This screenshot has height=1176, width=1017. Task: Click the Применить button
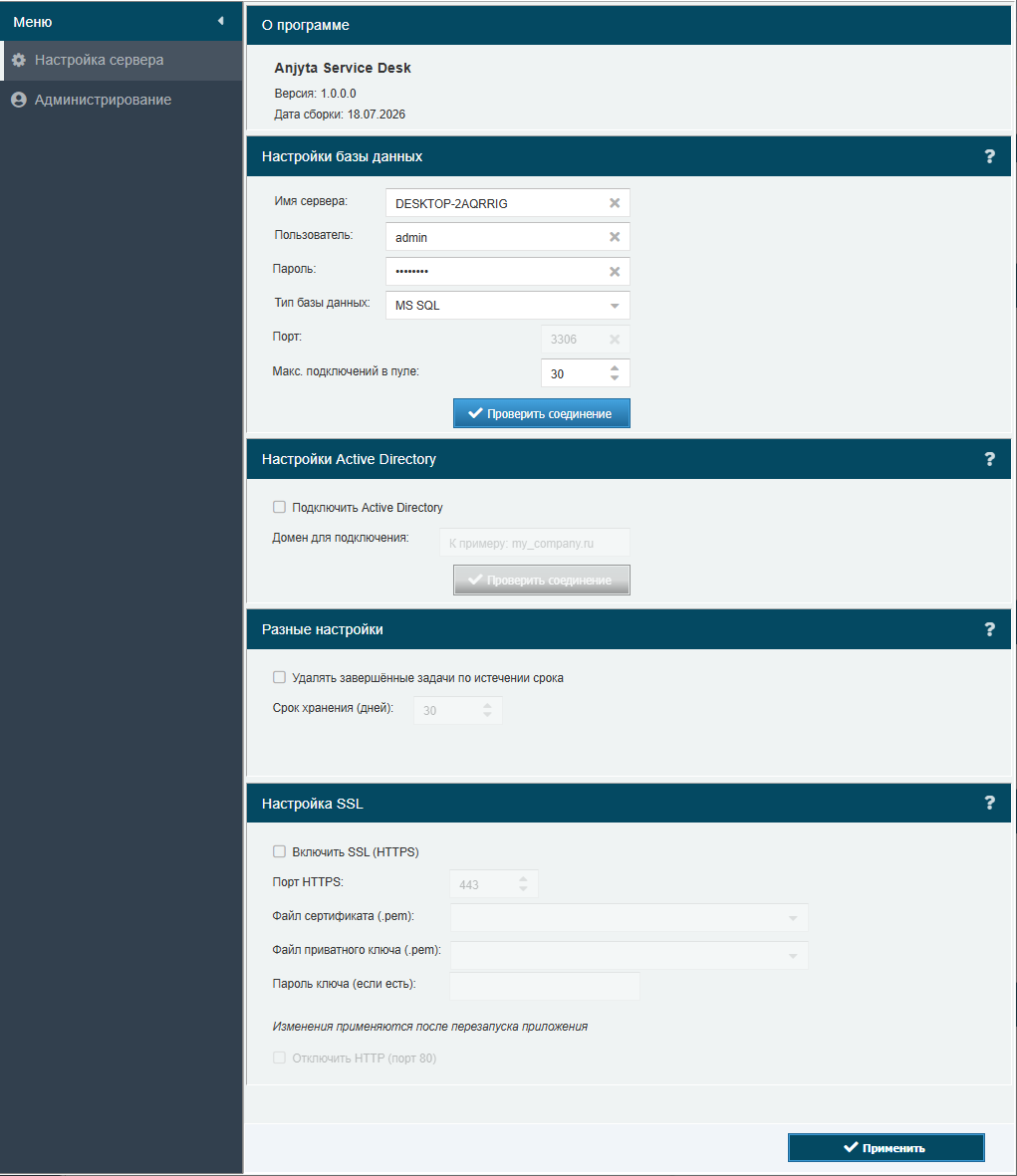click(x=886, y=1147)
